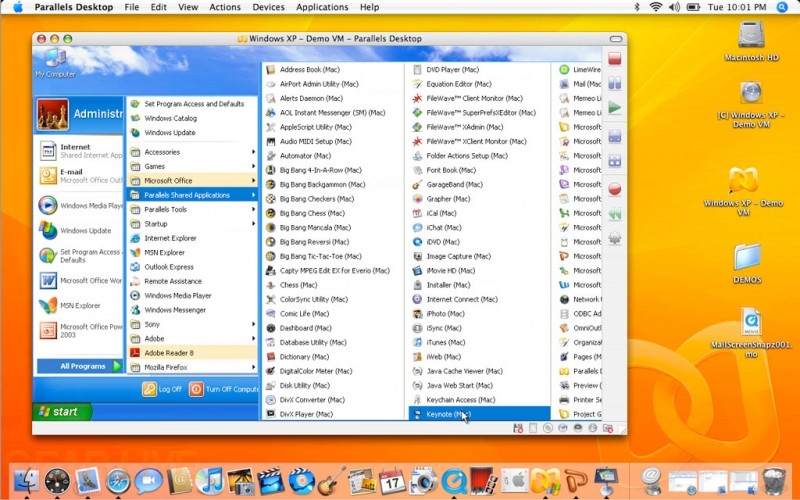Open iCal calendar icon in the Dock
This screenshot has height=500, width=800.
pyautogui.click(x=392, y=481)
